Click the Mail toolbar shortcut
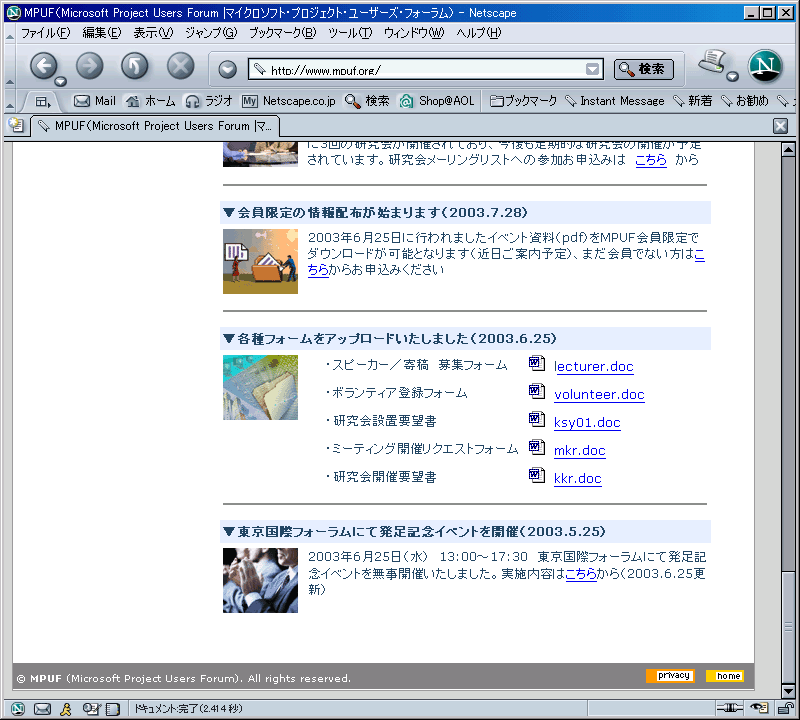 pos(95,101)
